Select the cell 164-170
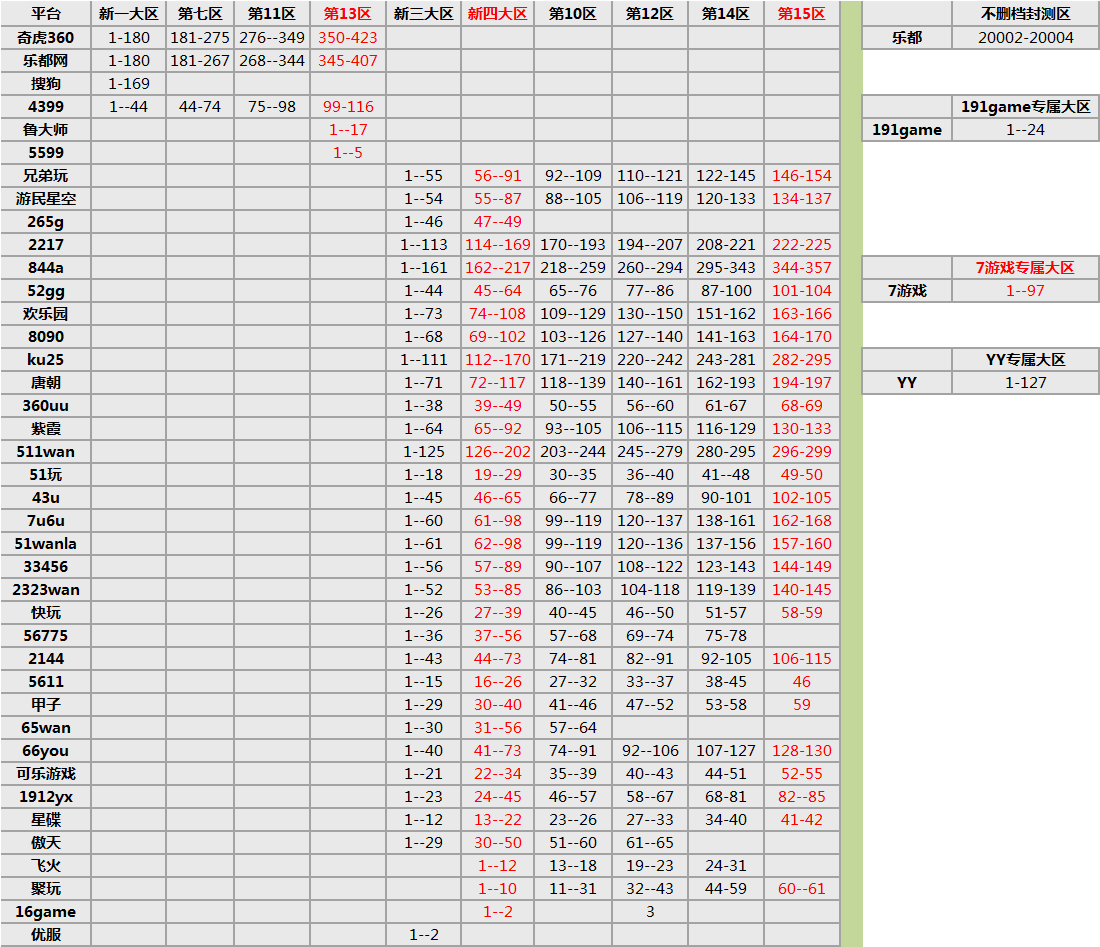This screenshot has height=947, width=1100. point(801,337)
